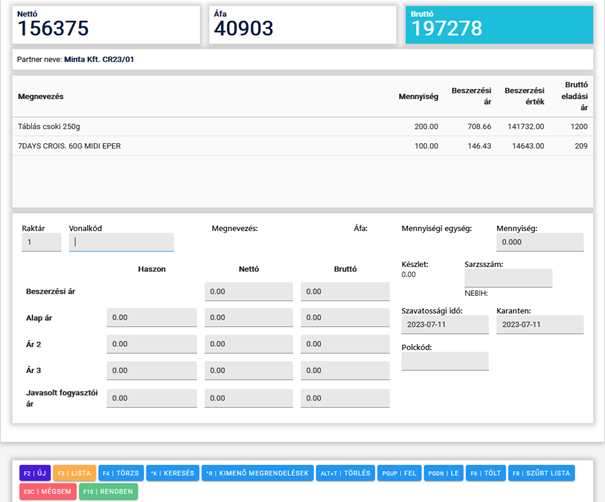Click the F6 TÖLT button
The image size is (605, 502).
(x=485, y=473)
